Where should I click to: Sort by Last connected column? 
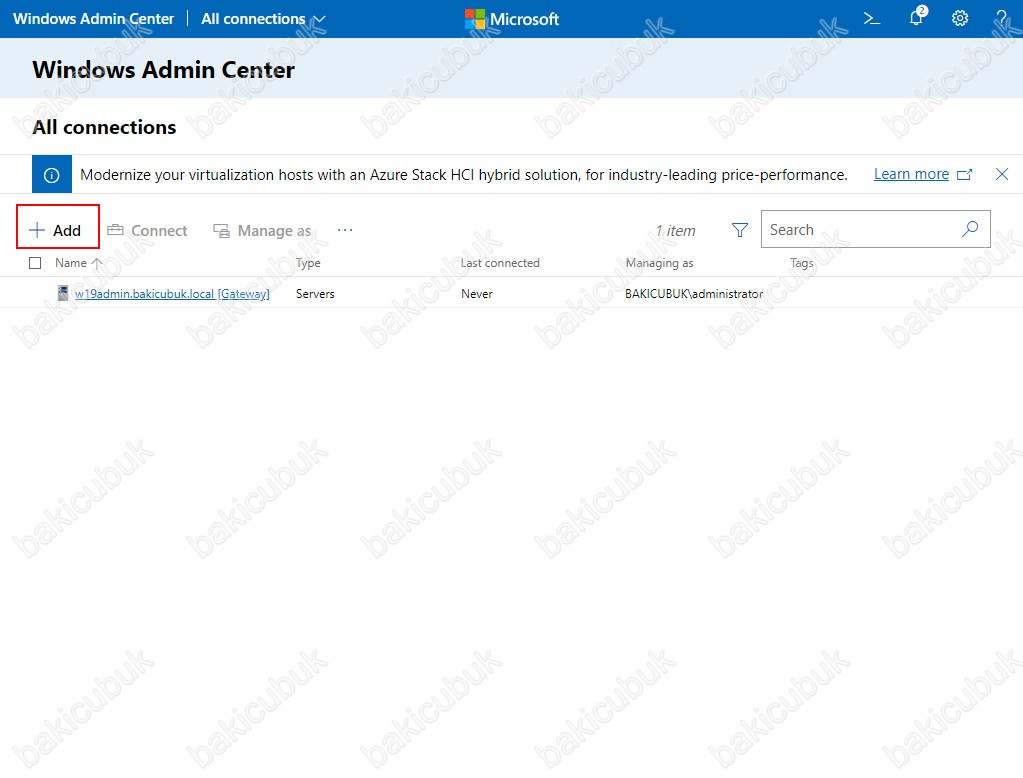click(500, 262)
